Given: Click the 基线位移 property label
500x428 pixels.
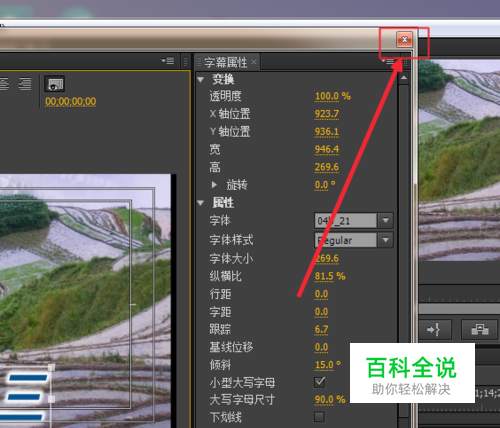Looking at the screenshot, I should (231, 347).
